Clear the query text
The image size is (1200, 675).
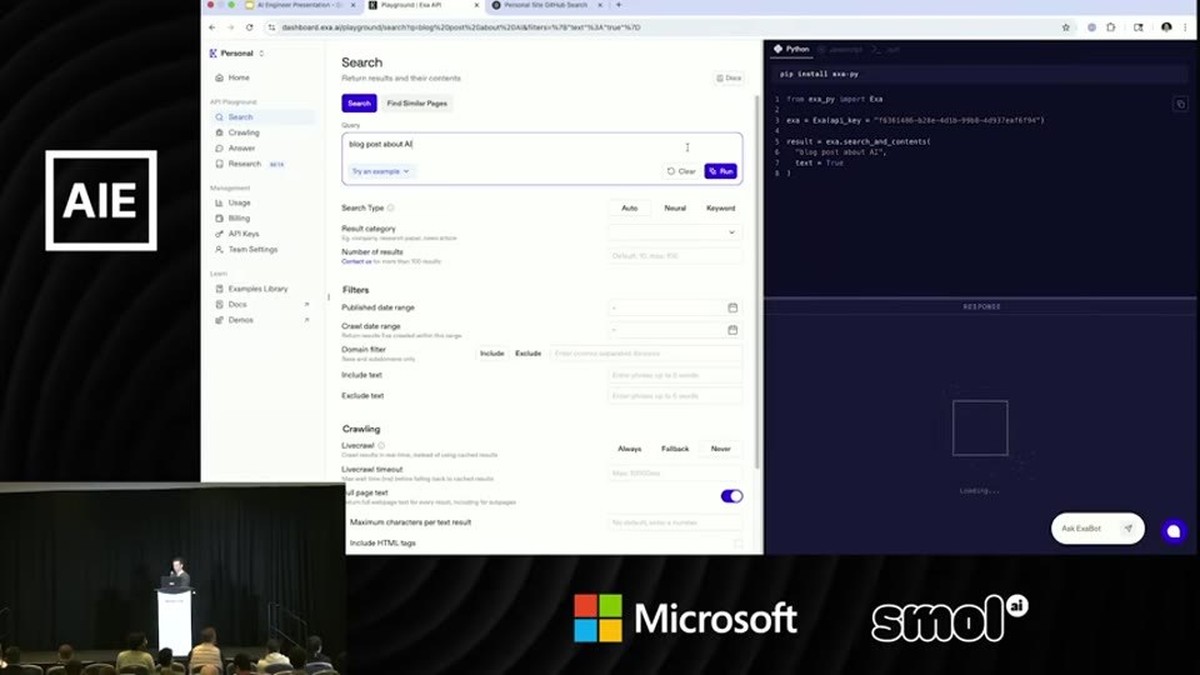pos(682,171)
